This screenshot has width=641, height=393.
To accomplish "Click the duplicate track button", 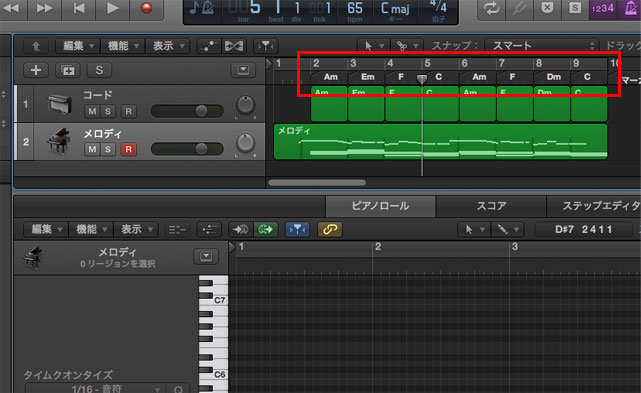I will (68, 70).
